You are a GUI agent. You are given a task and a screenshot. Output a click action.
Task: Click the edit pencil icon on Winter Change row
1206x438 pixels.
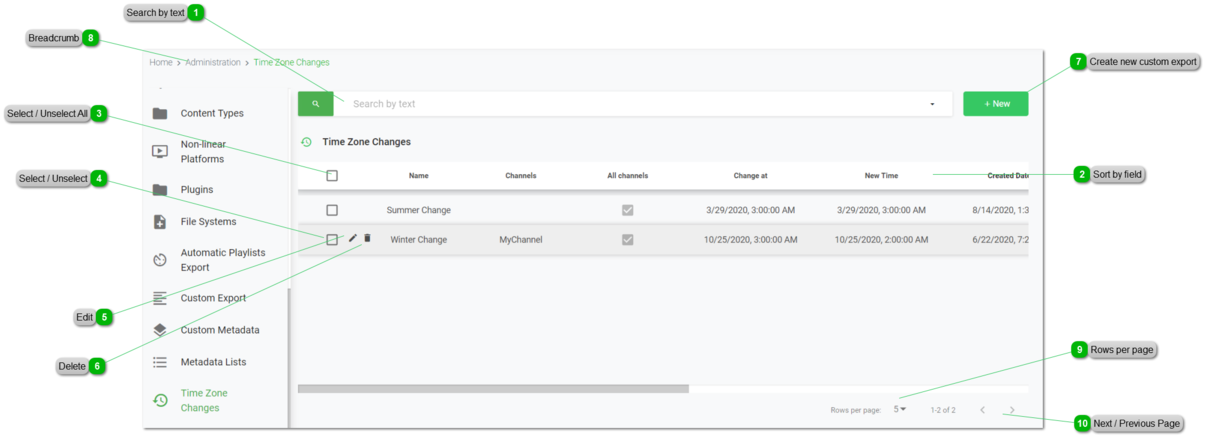(353, 239)
